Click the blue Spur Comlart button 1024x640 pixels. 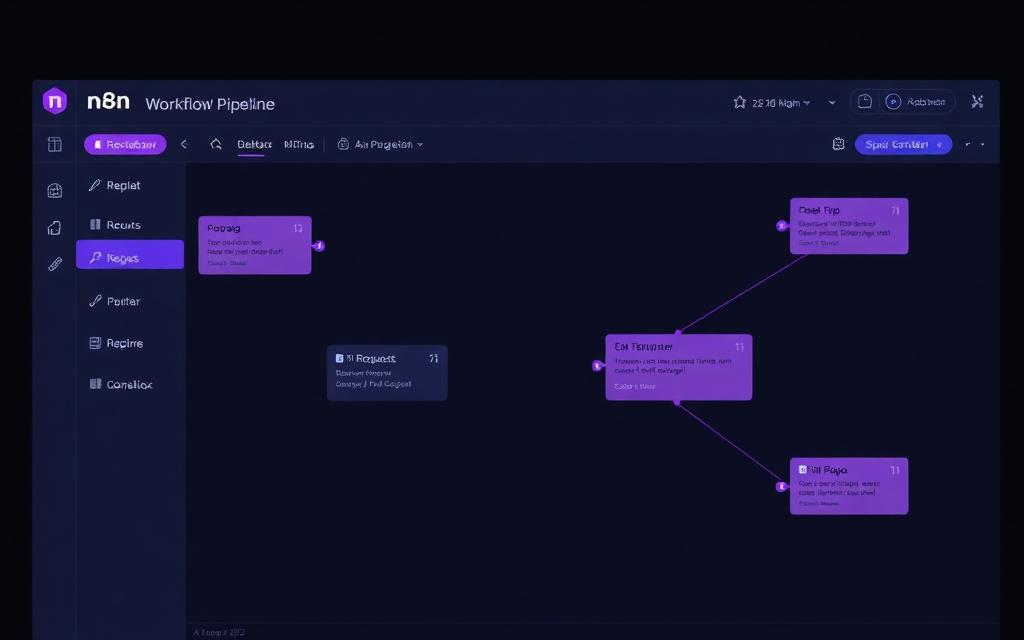tap(903, 144)
